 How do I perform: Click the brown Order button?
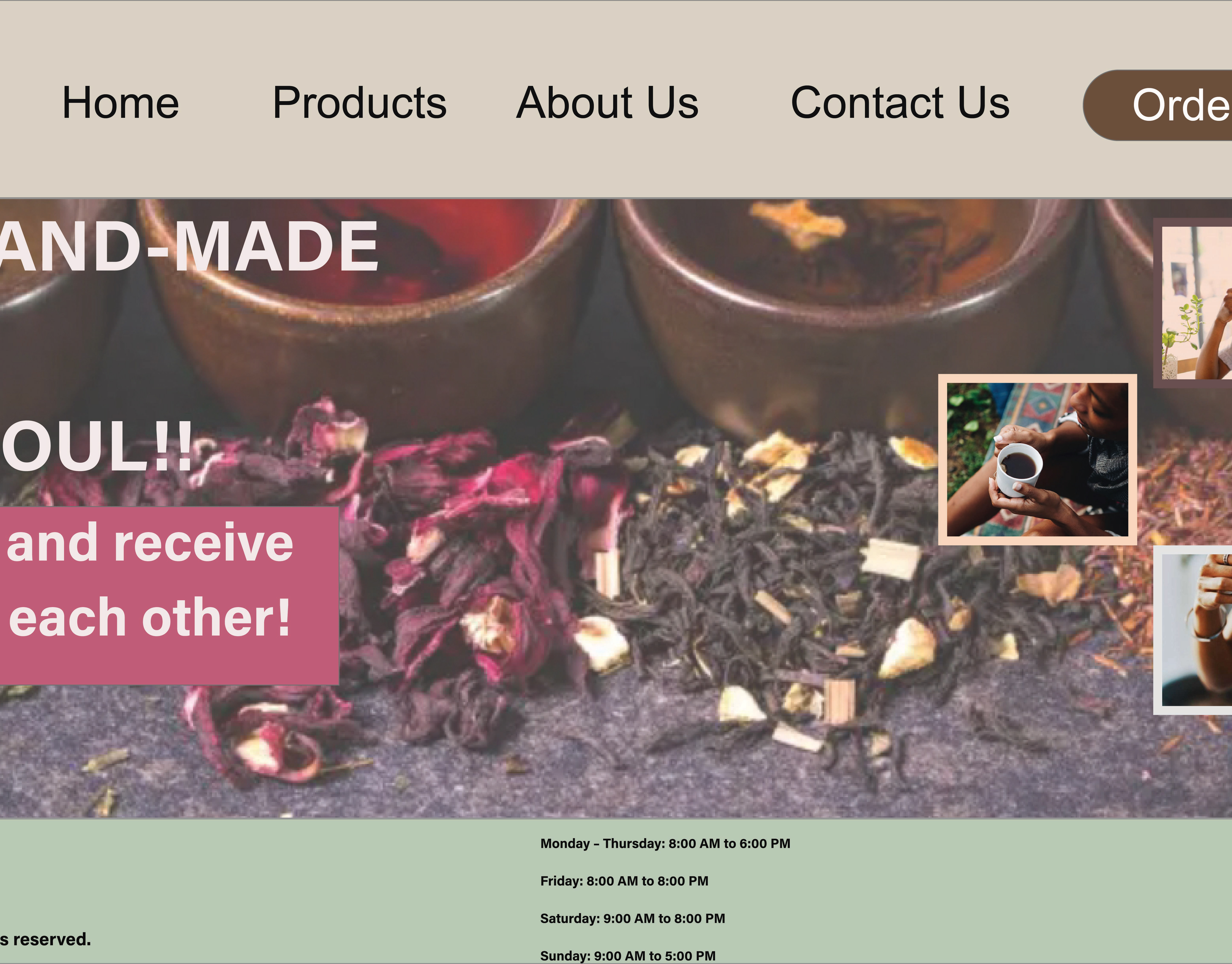pos(1157,105)
